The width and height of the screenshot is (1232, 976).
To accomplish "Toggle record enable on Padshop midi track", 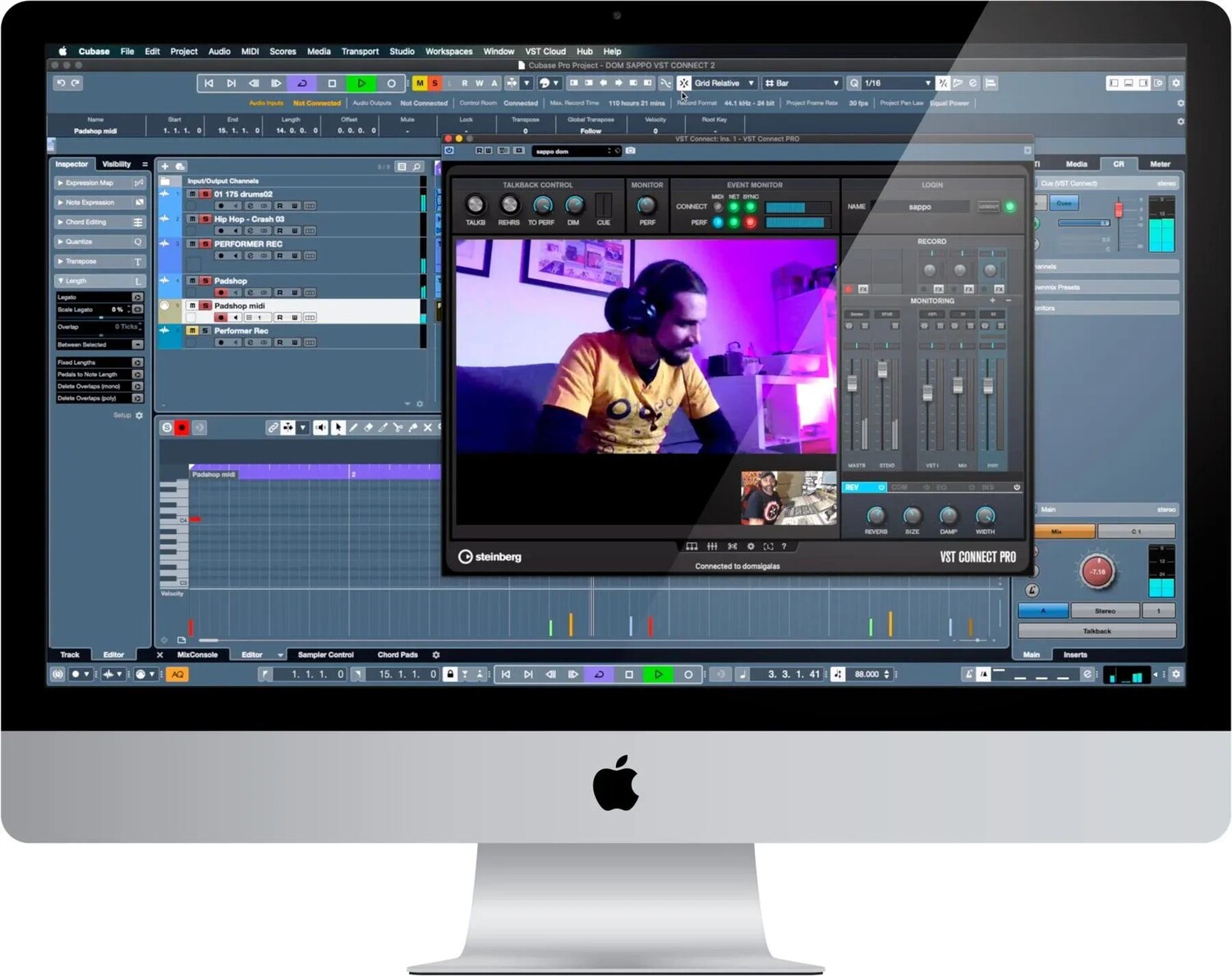I will click(220, 317).
